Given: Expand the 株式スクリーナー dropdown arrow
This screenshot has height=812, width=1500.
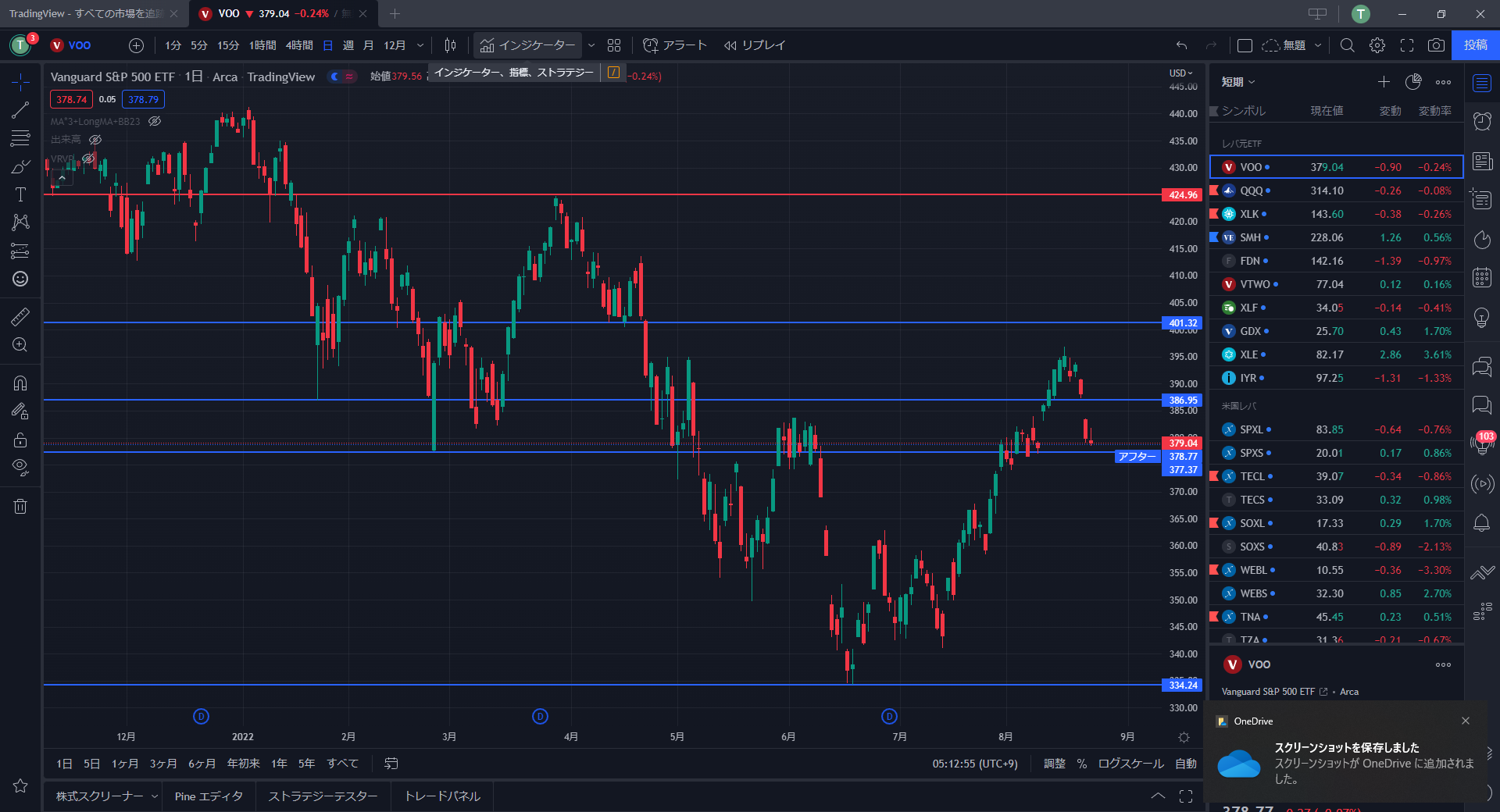Looking at the screenshot, I should (155, 796).
